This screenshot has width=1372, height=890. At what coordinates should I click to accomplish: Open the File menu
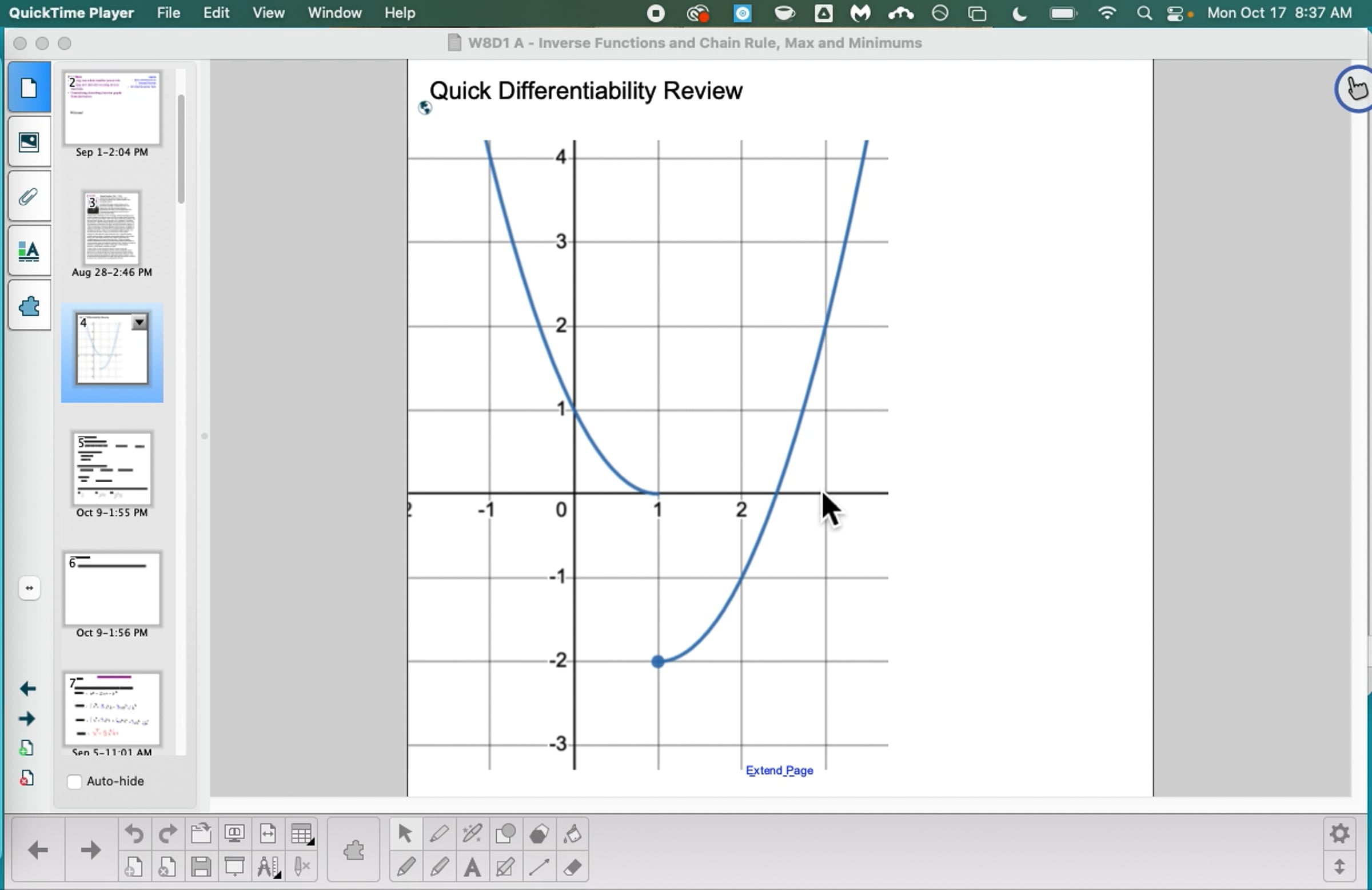[x=168, y=13]
